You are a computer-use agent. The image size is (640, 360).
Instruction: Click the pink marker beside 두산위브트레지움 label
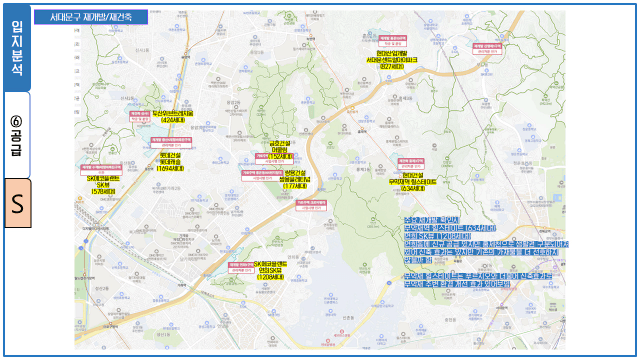tap(140, 117)
